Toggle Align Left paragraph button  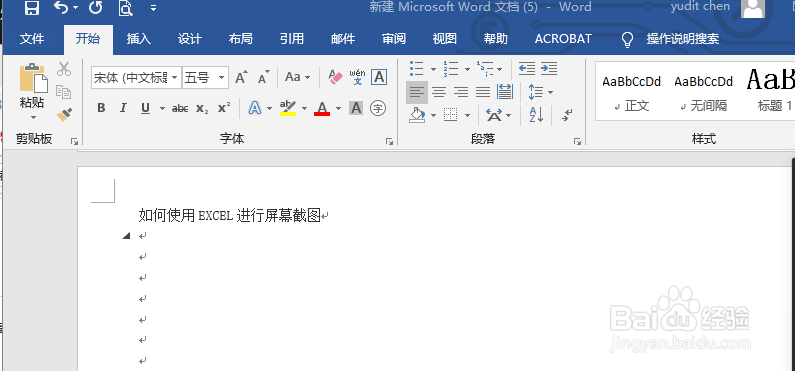point(417,92)
